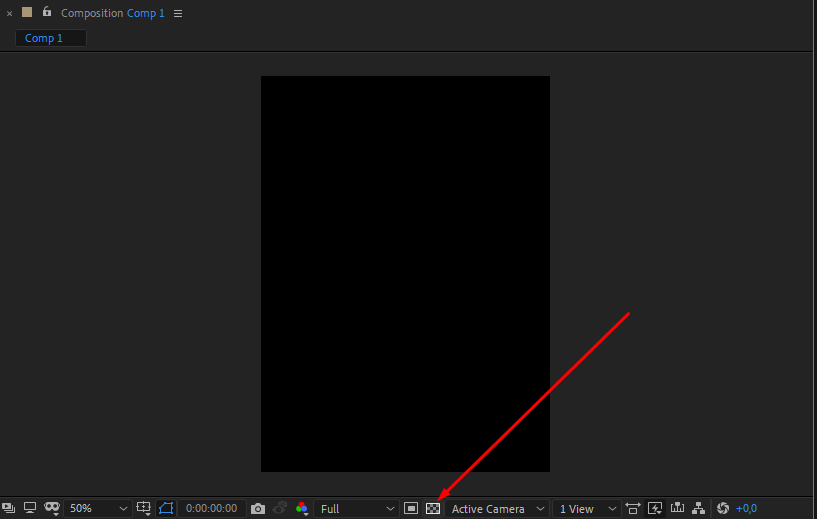Click the +0,0 exposure value

coord(746,509)
